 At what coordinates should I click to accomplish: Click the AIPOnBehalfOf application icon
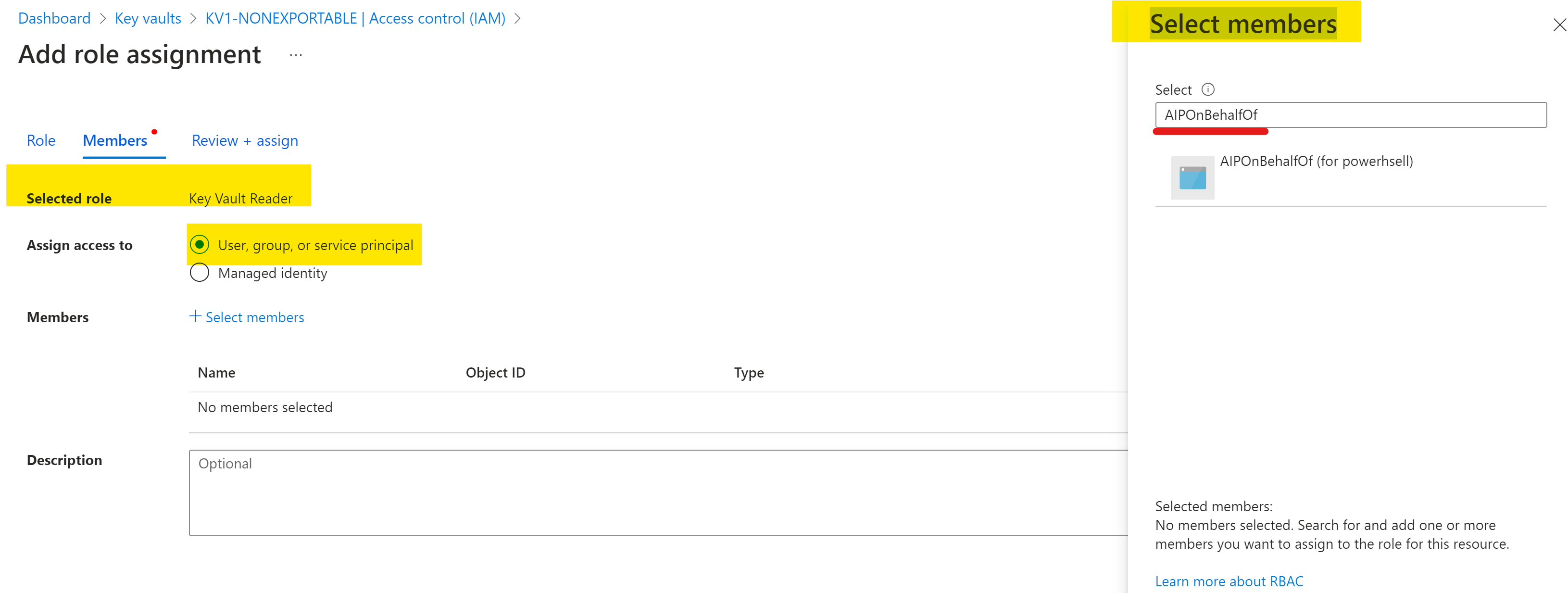(x=1192, y=178)
